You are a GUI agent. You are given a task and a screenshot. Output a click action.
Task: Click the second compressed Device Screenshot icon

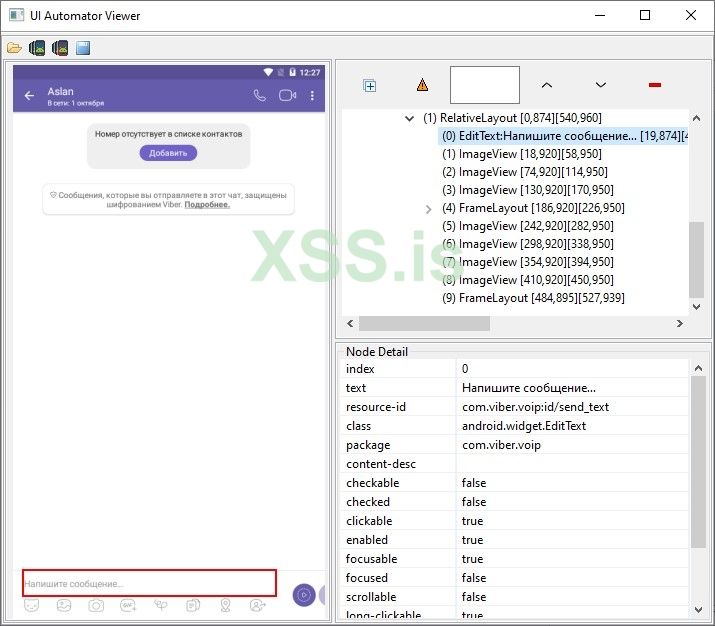(x=60, y=48)
